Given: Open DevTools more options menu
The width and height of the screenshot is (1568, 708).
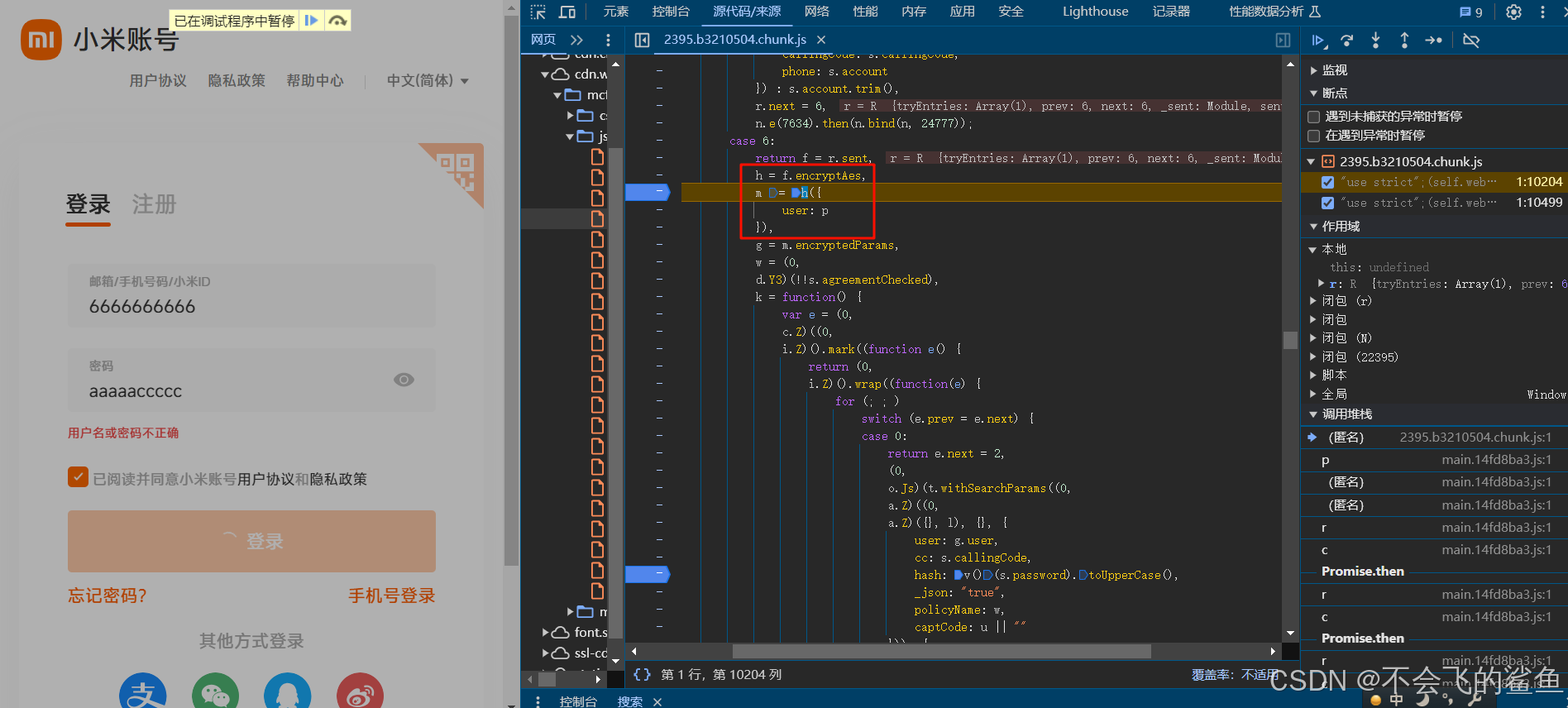Looking at the screenshot, I should tap(1542, 12).
